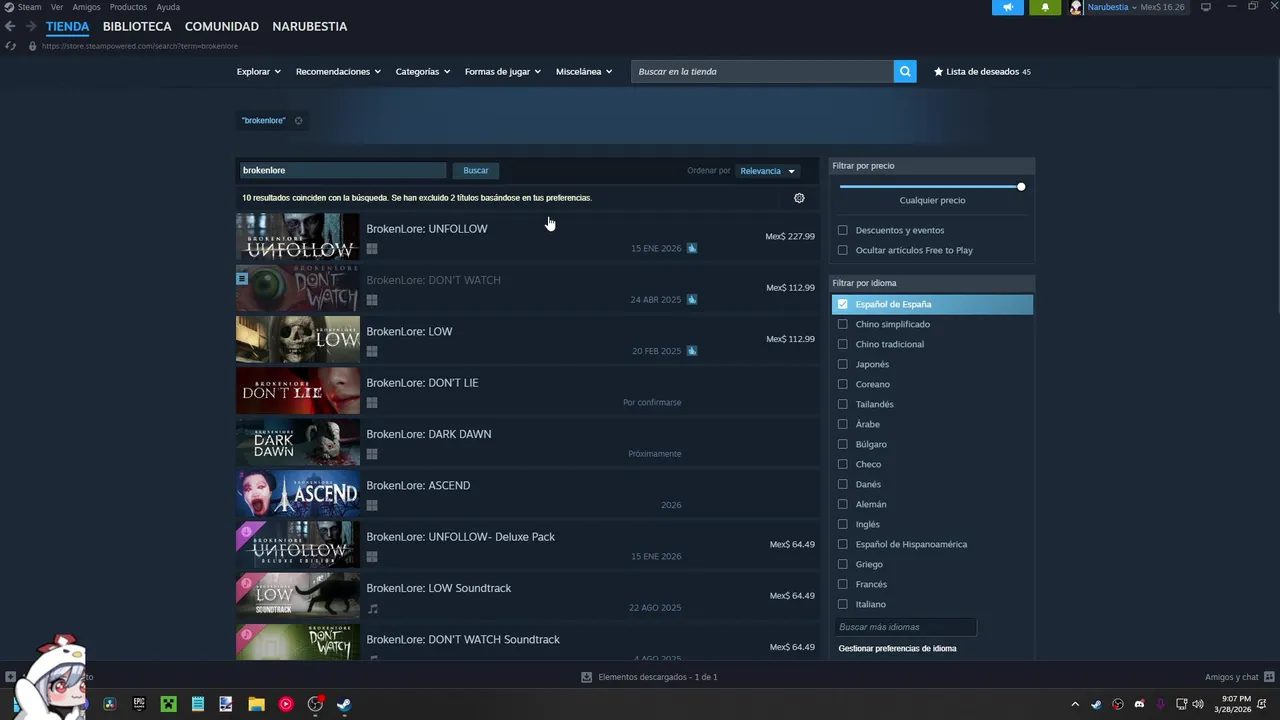Open the BrokenLore: UNFOLLOW thumbnail
1280x720 pixels.
tap(297, 236)
